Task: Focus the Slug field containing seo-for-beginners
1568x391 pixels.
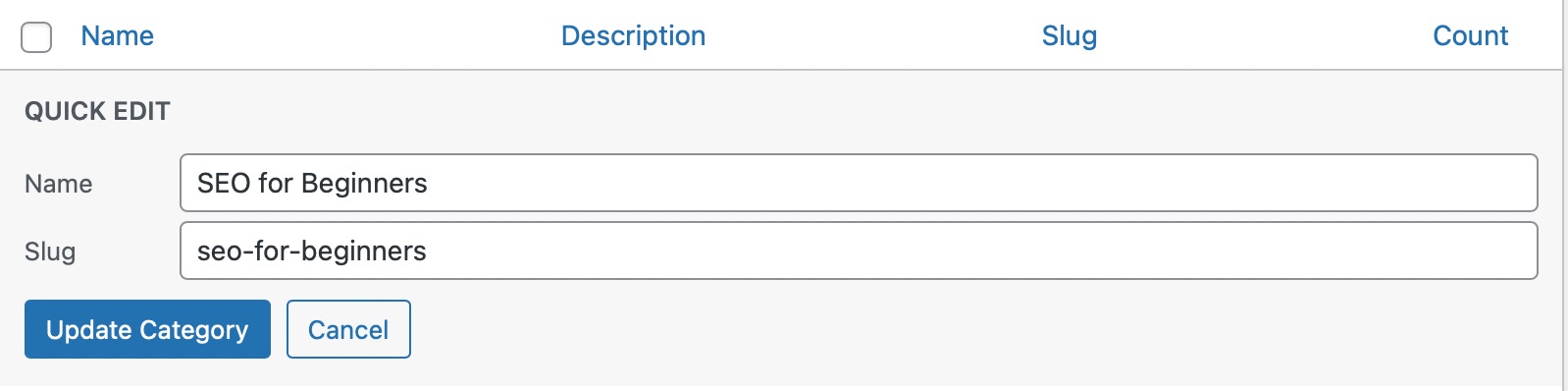Action: pos(859,251)
